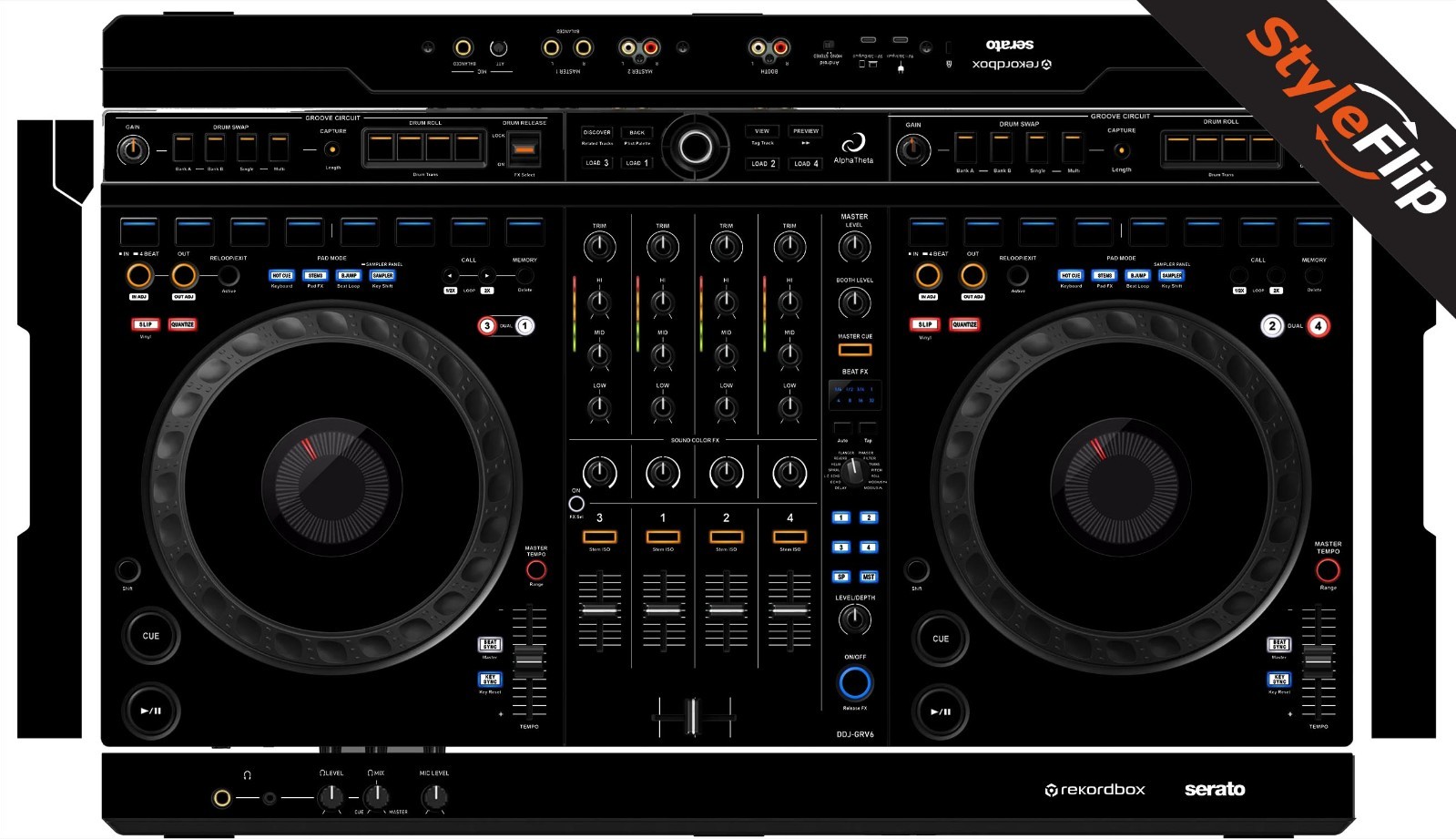The height and width of the screenshot is (839, 1456).
Task: Load the track to deck 1
Action: [636, 163]
